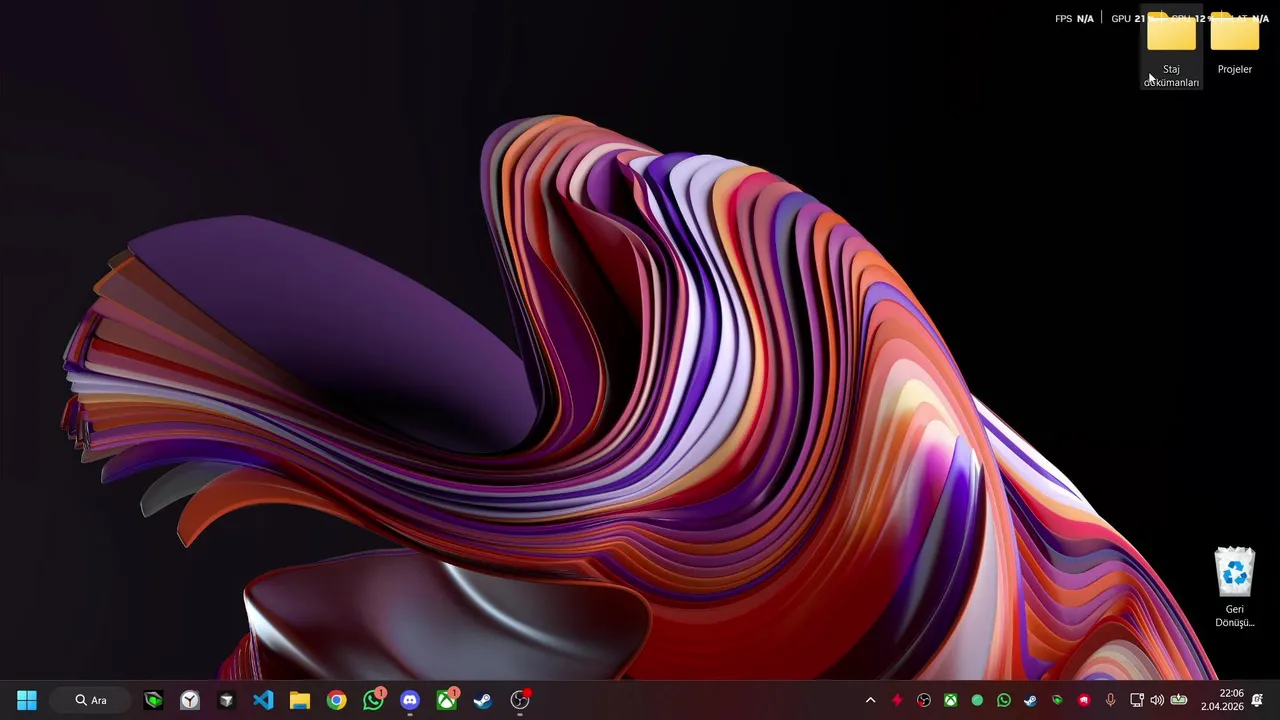The height and width of the screenshot is (720, 1280).
Task: Launch Google Chrome from taskbar
Action: (x=337, y=700)
